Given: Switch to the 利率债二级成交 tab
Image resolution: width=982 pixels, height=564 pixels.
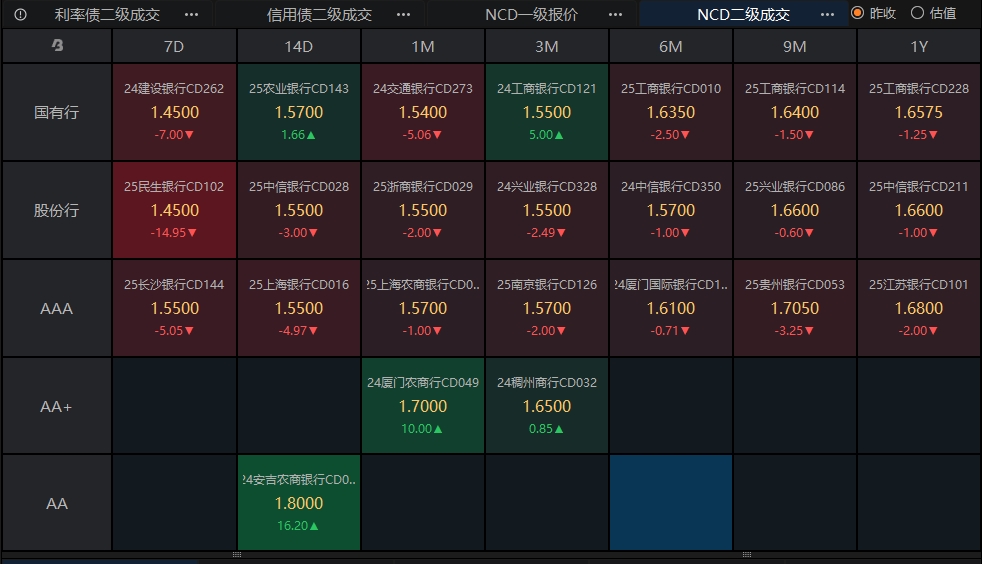Looking at the screenshot, I should pyautogui.click(x=107, y=14).
